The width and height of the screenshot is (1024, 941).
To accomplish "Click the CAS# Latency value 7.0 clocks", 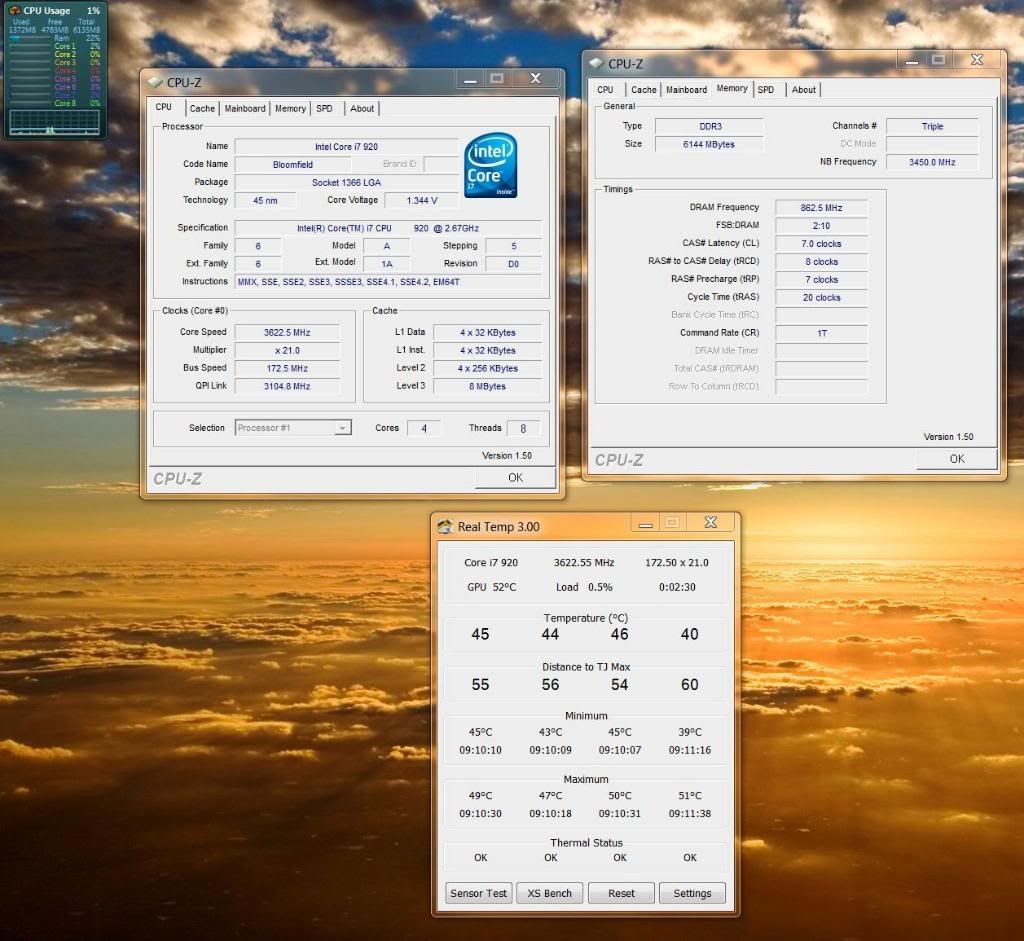I will (x=821, y=244).
